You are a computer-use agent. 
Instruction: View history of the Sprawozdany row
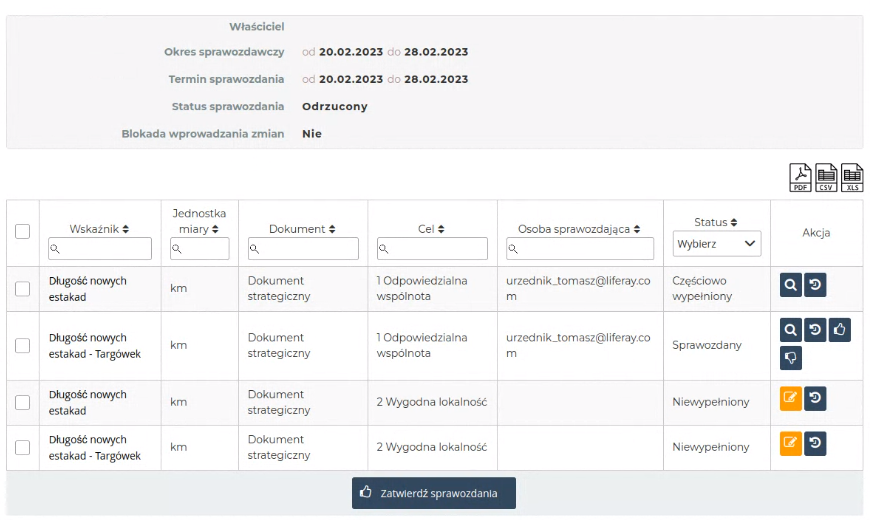[x=815, y=328]
